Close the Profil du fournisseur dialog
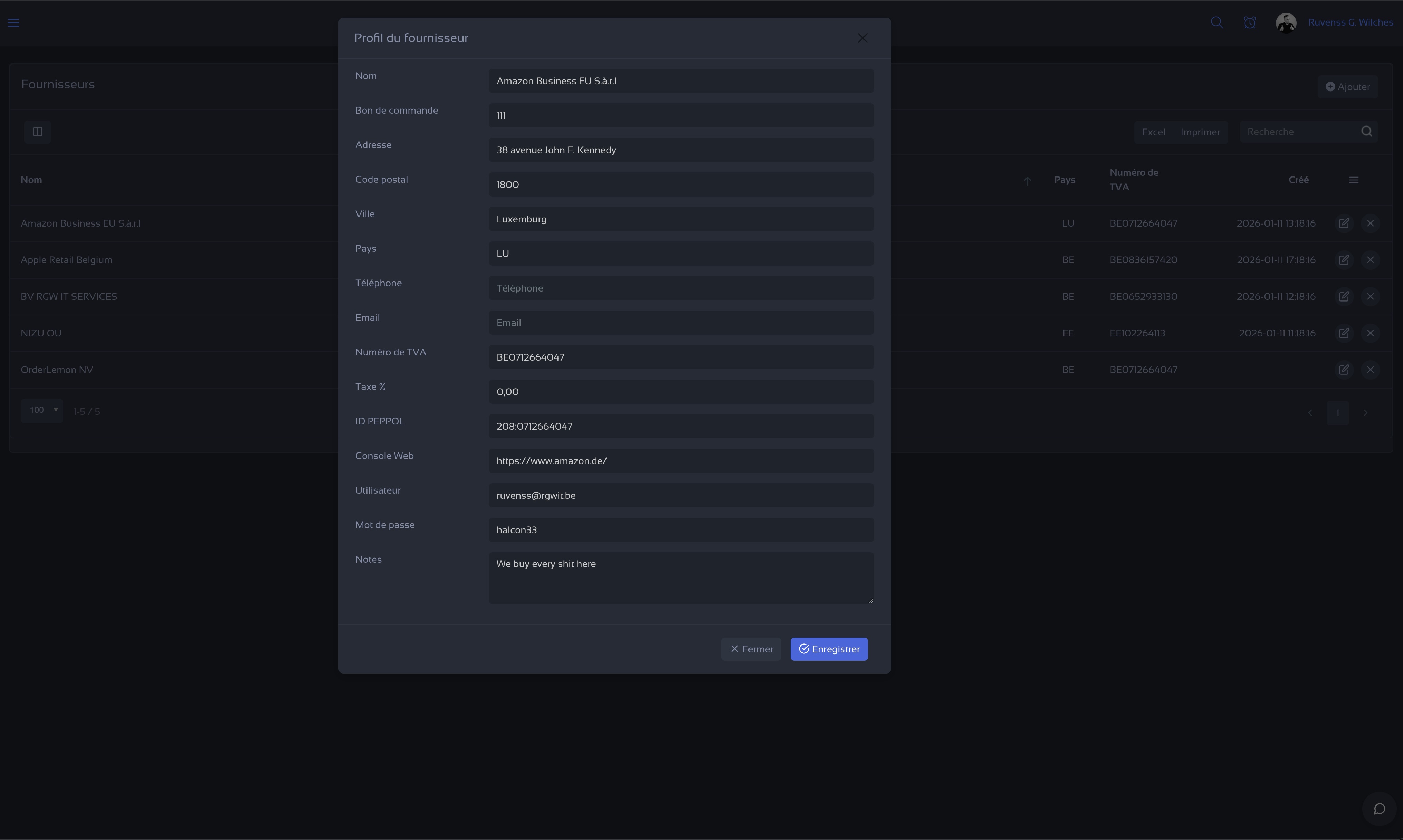The image size is (1403, 840). [862, 38]
